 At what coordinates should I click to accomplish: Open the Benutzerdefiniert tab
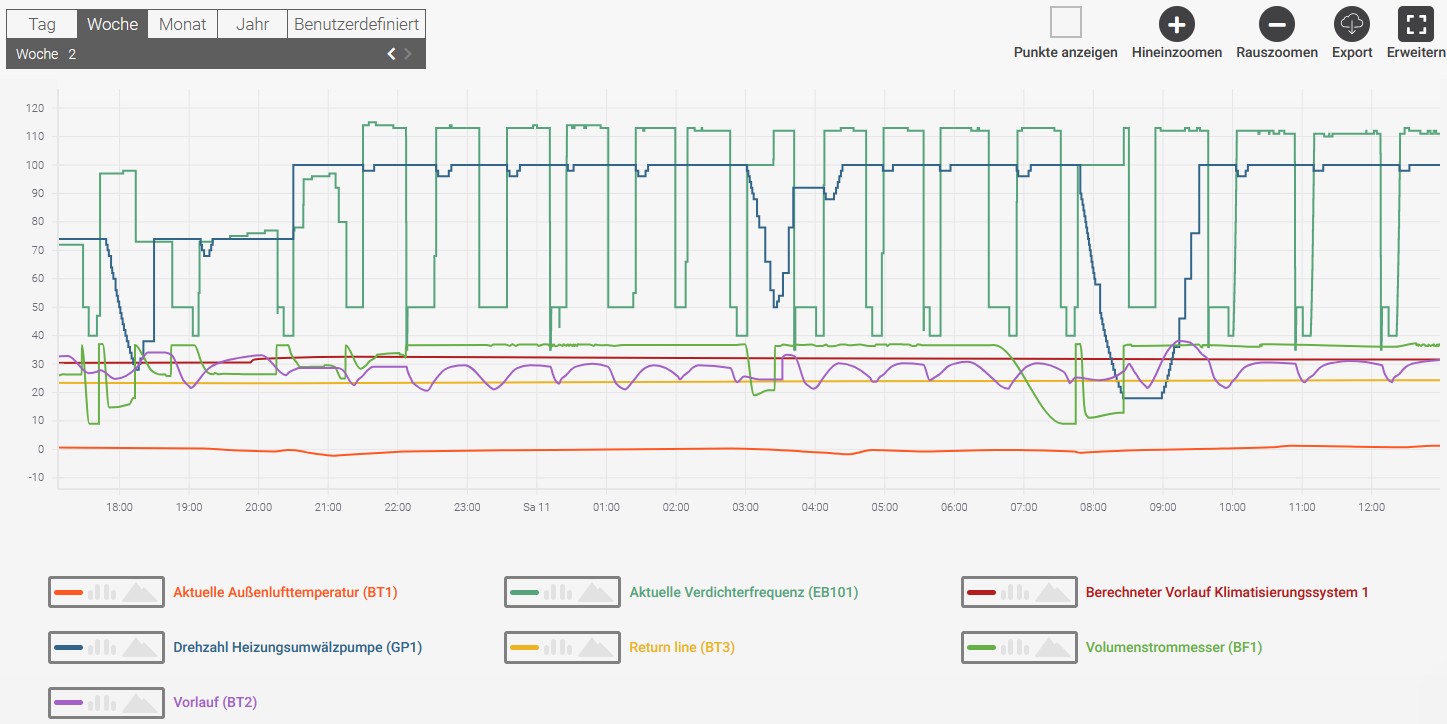(357, 24)
